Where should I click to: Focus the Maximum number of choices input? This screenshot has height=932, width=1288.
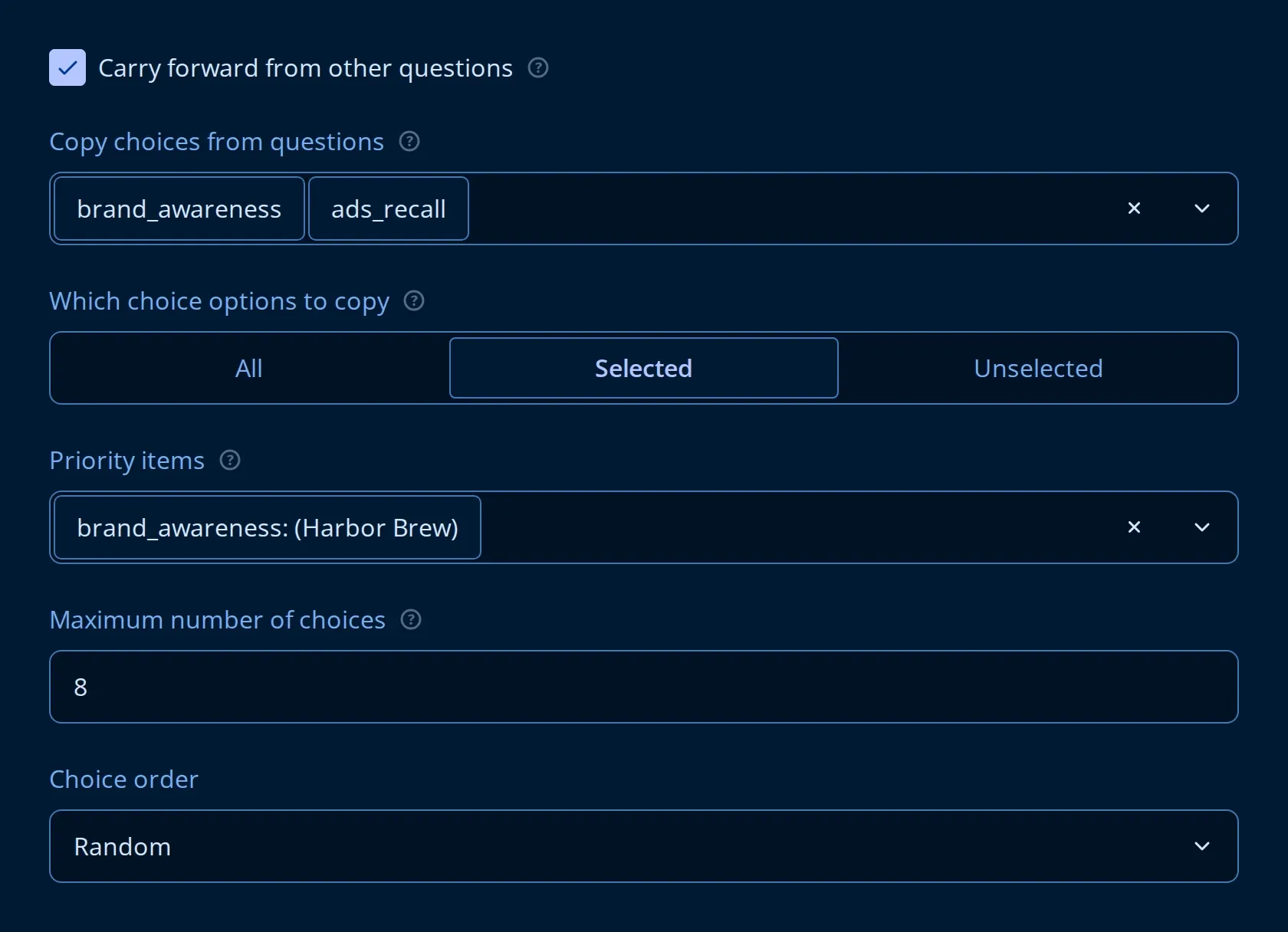point(644,687)
